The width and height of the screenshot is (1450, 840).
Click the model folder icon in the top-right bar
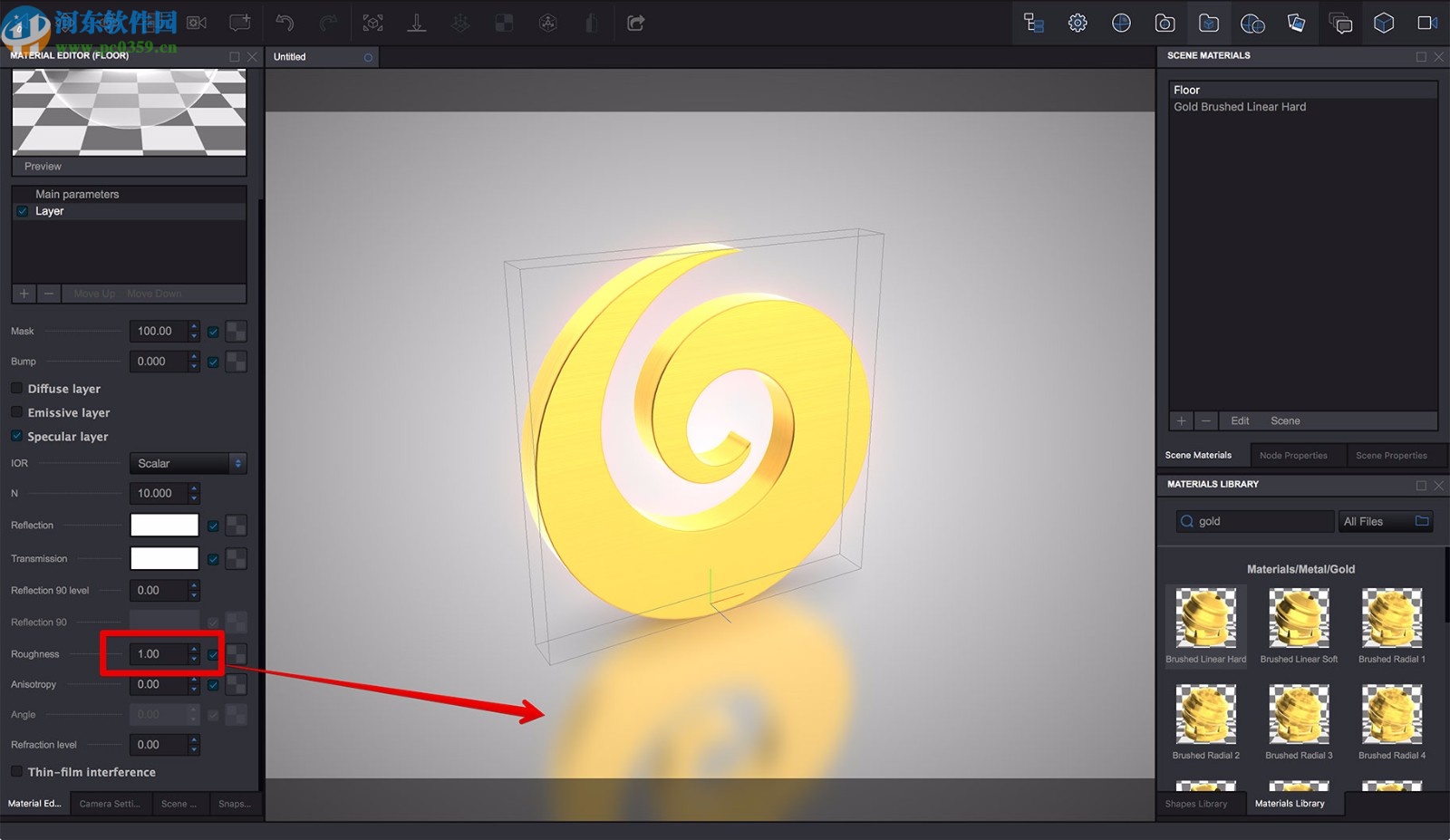click(x=1209, y=23)
